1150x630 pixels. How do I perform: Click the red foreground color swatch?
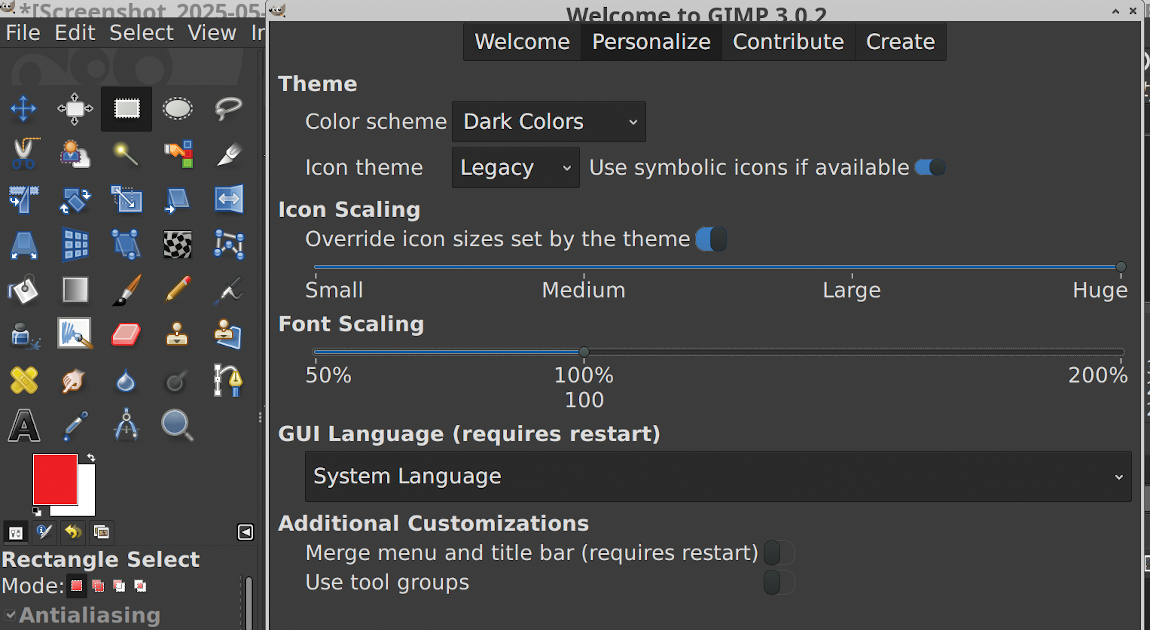[x=53, y=477]
